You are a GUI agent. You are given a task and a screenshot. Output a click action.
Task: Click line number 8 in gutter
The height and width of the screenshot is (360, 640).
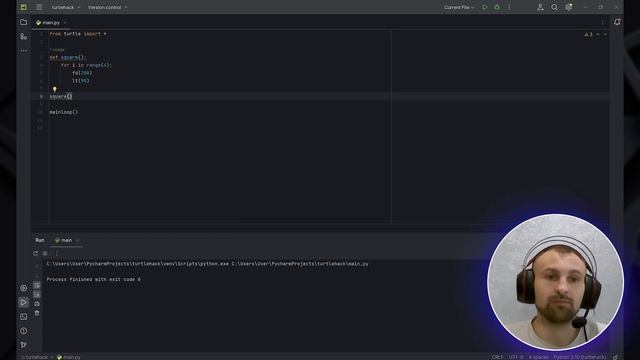(x=41, y=97)
